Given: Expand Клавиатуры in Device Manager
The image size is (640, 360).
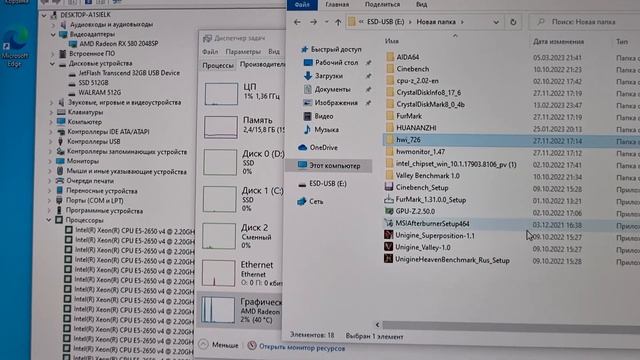Looking at the screenshot, I should coord(51,112).
